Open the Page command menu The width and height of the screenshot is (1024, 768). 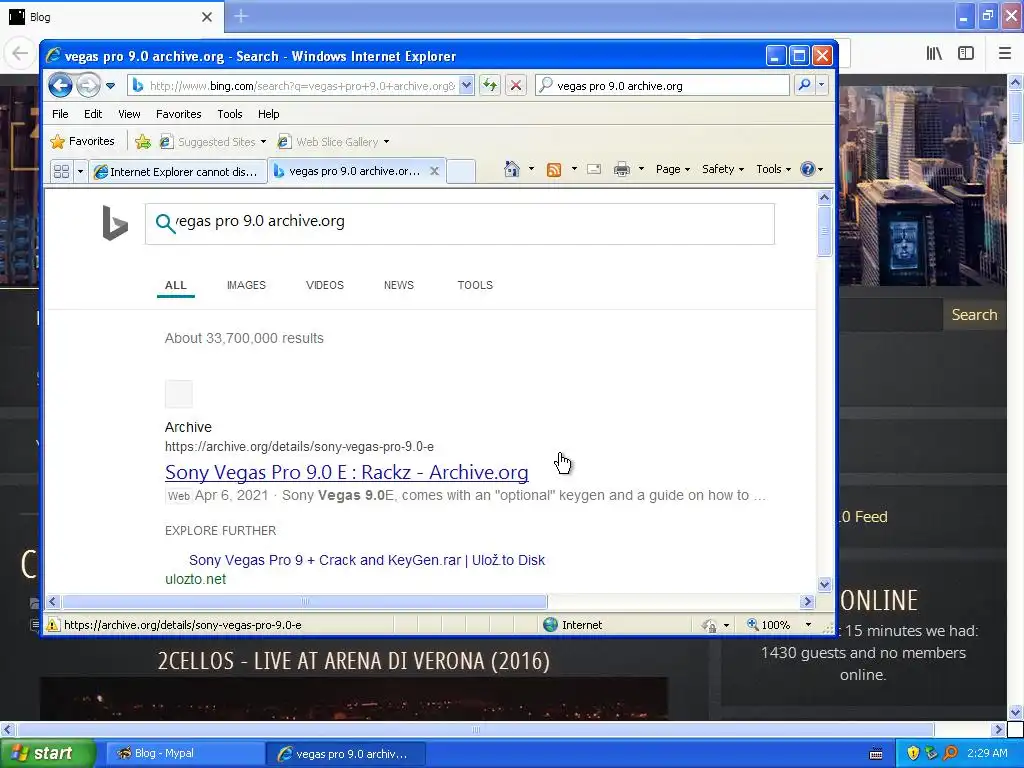(673, 169)
